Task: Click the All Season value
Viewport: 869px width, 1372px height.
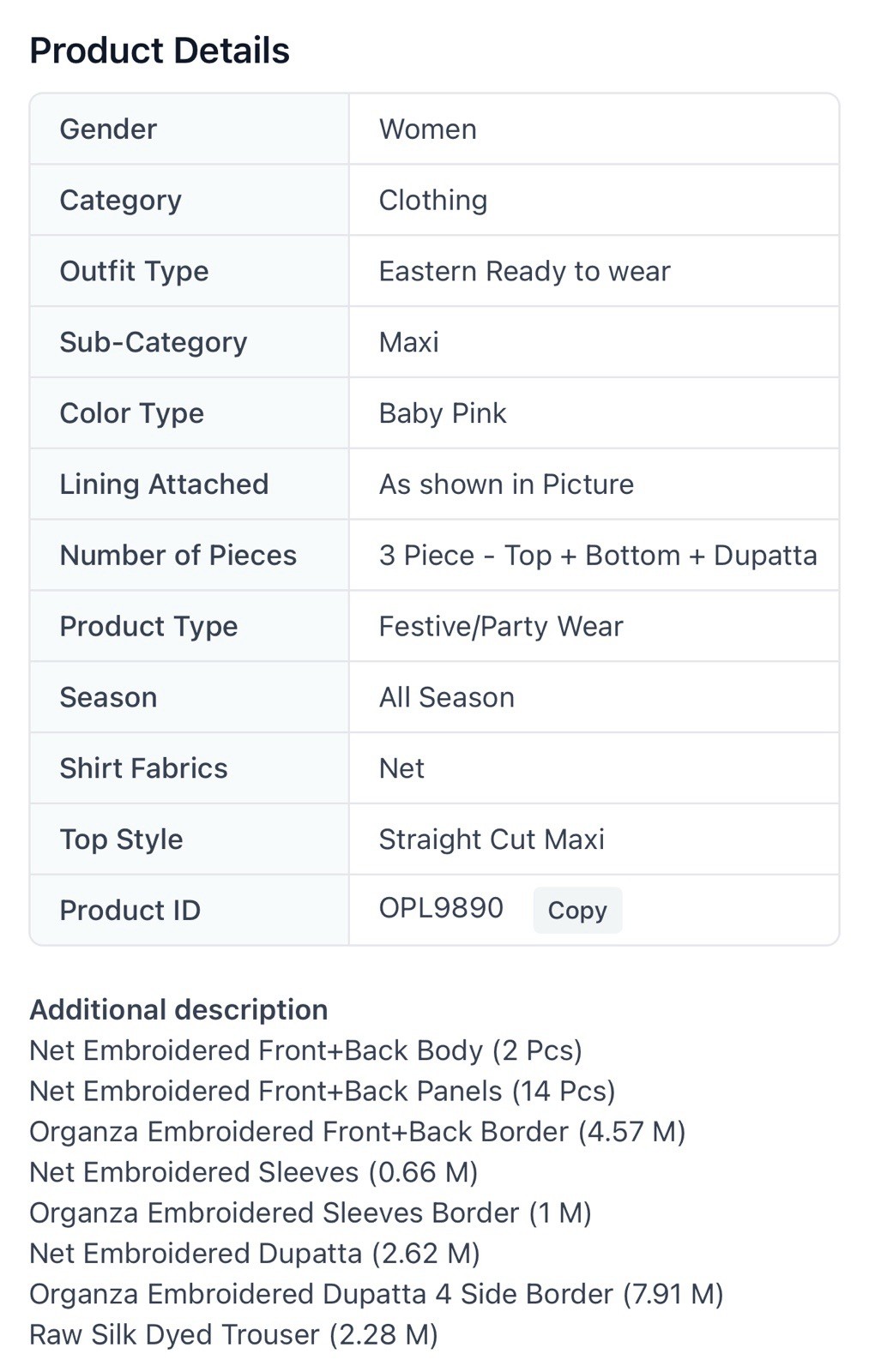Action: tap(447, 698)
